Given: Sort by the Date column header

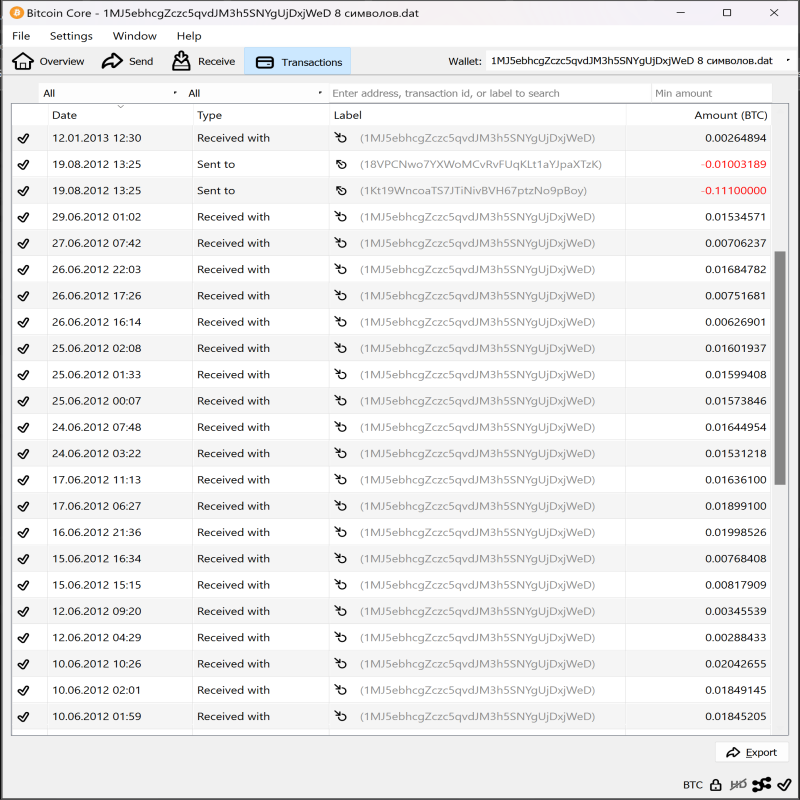Looking at the screenshot, I should 120,115.
